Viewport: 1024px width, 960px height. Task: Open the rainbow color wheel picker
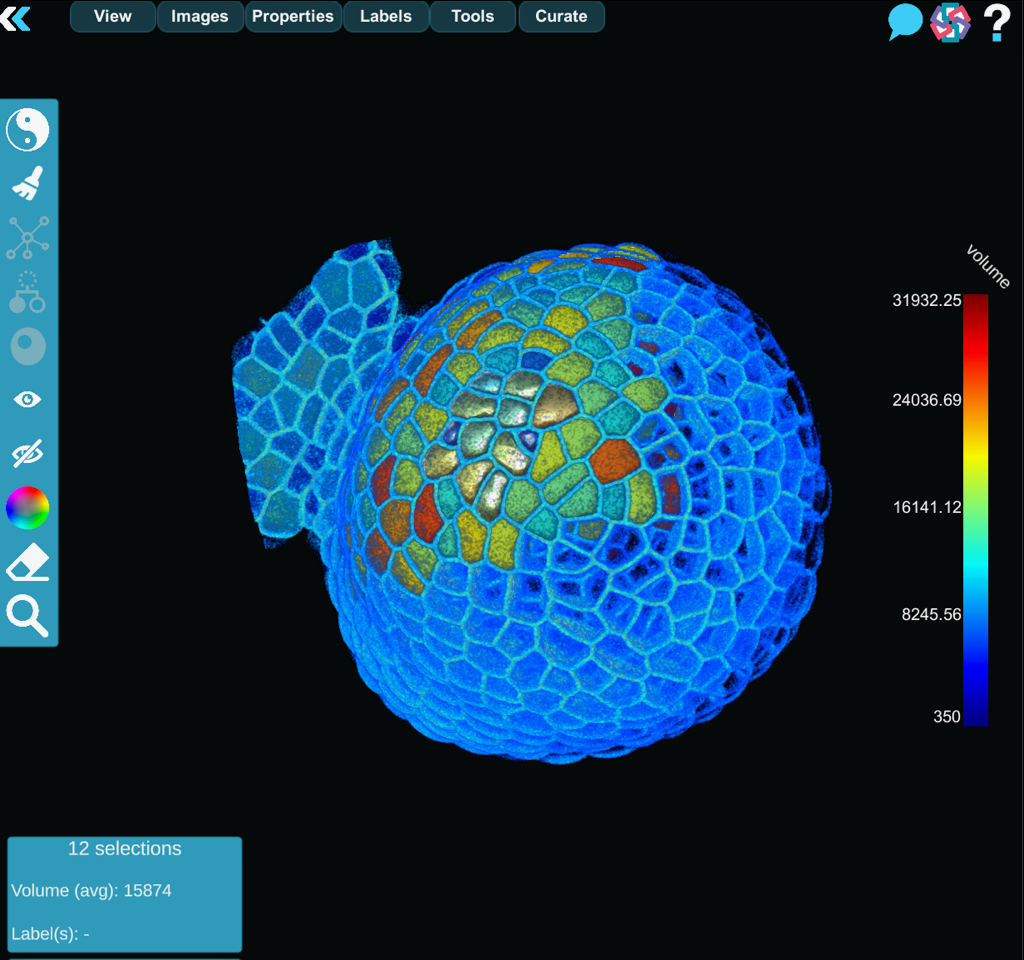point(27,507)
